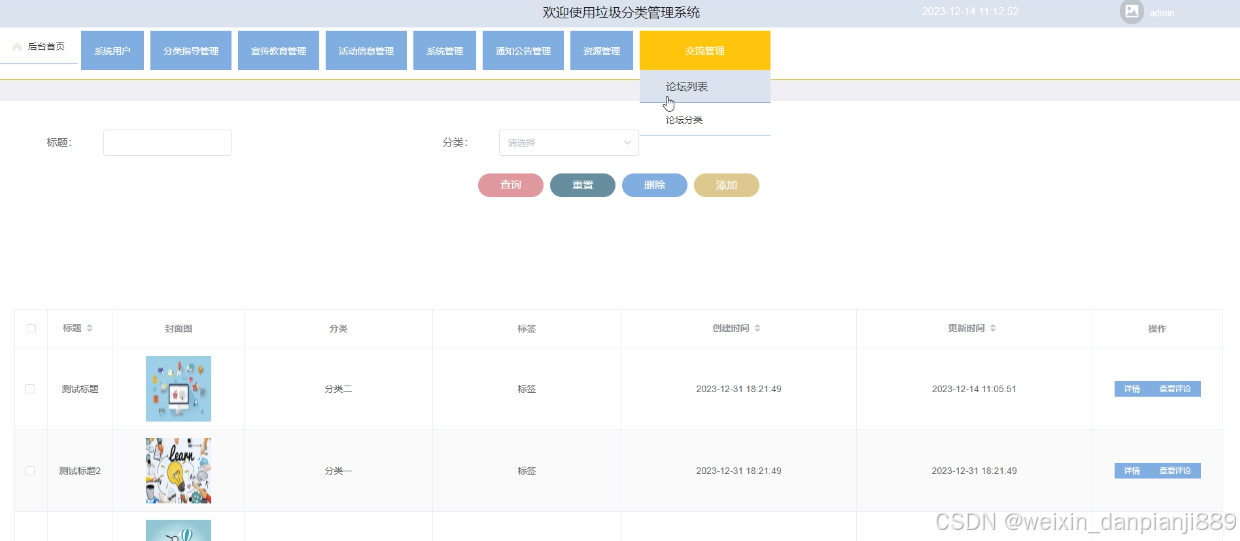Screen dimensions: 1240x541
Task: Click the 查询 search button
Action: tap(511, 185)
